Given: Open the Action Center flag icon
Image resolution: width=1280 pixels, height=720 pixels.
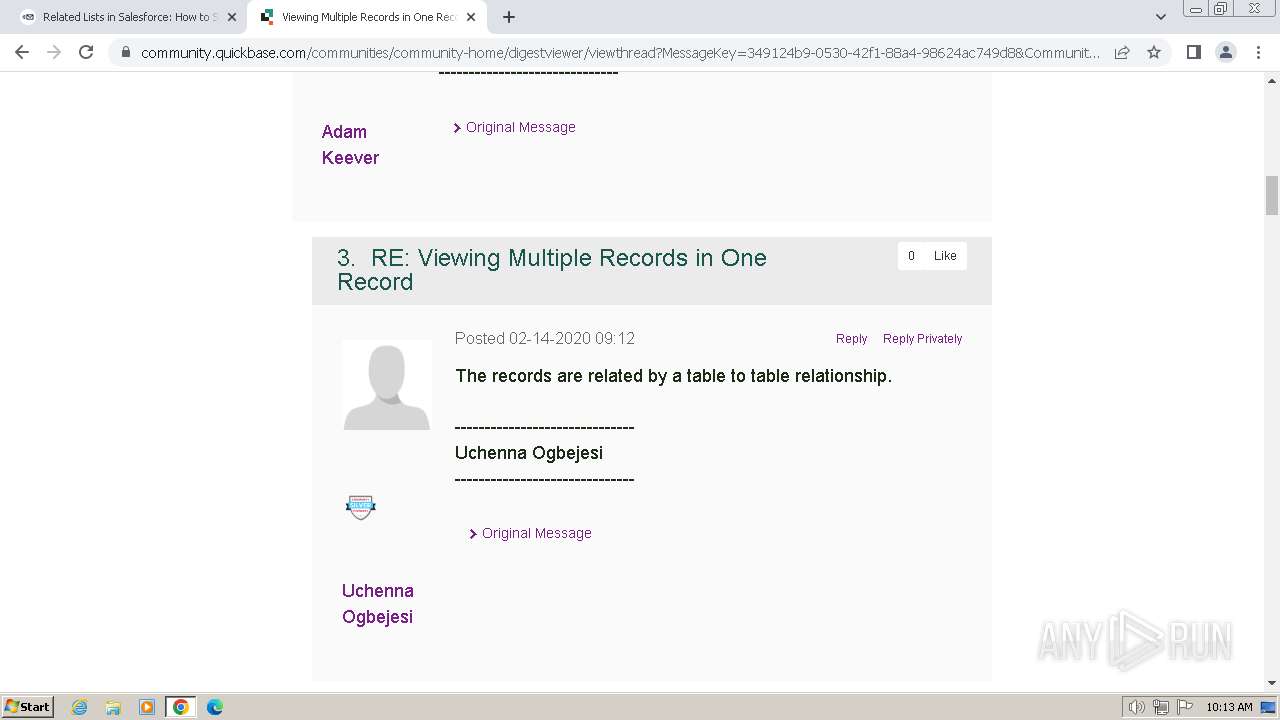Looking at the screenshot, I should click(x=1185, y=707).
